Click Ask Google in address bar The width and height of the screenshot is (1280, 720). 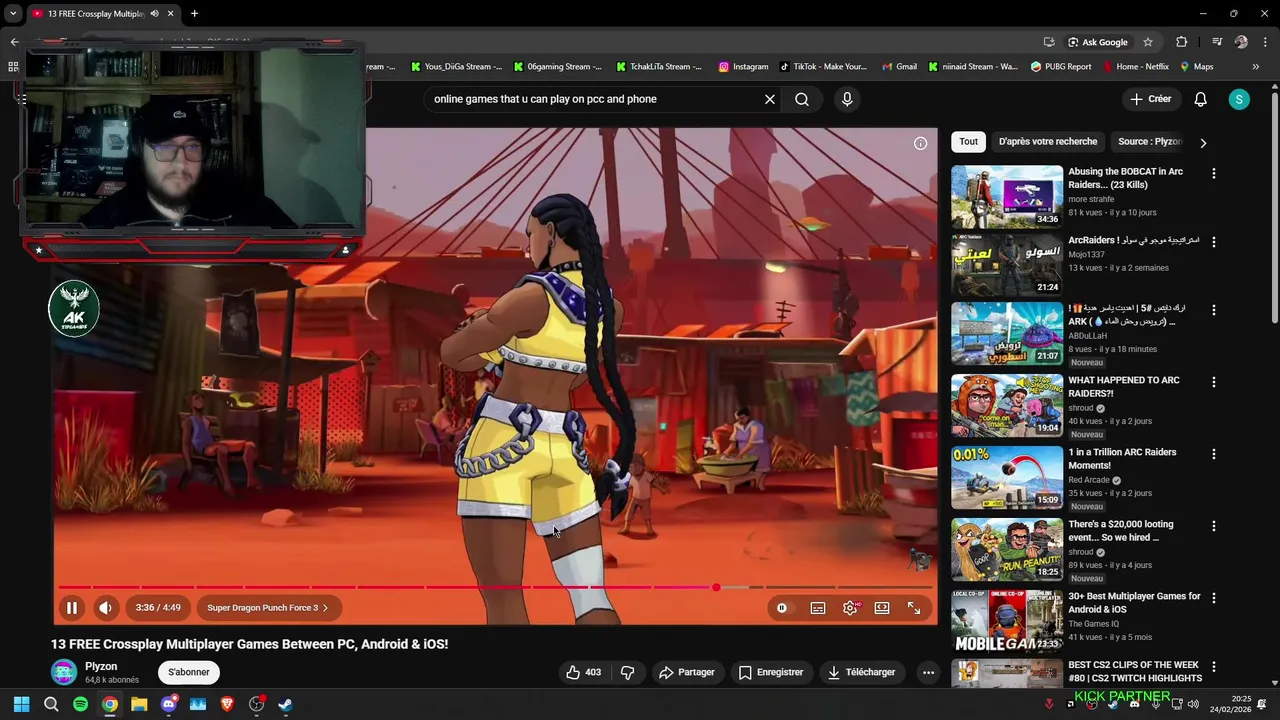(1097, 42)
